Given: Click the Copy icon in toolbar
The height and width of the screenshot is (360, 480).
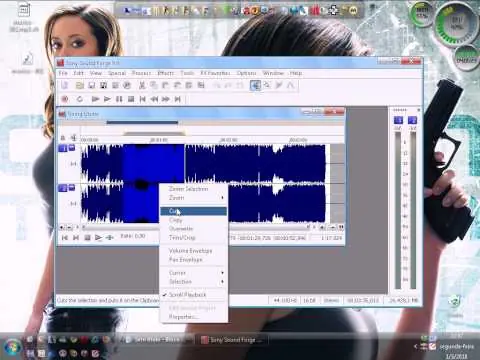Looking at the screenshot, I should click(x=154, y=85).
